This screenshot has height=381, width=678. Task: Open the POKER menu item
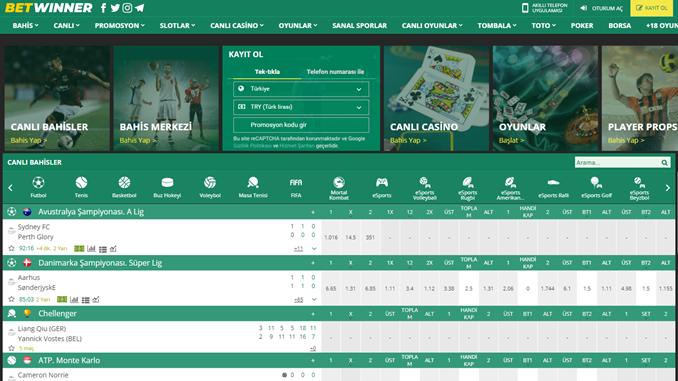coord(582,26)
